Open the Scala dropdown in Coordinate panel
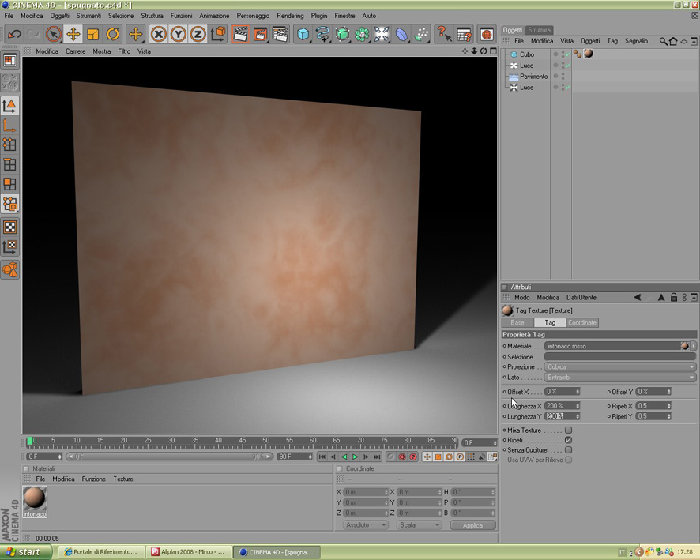 coord(419,525)
